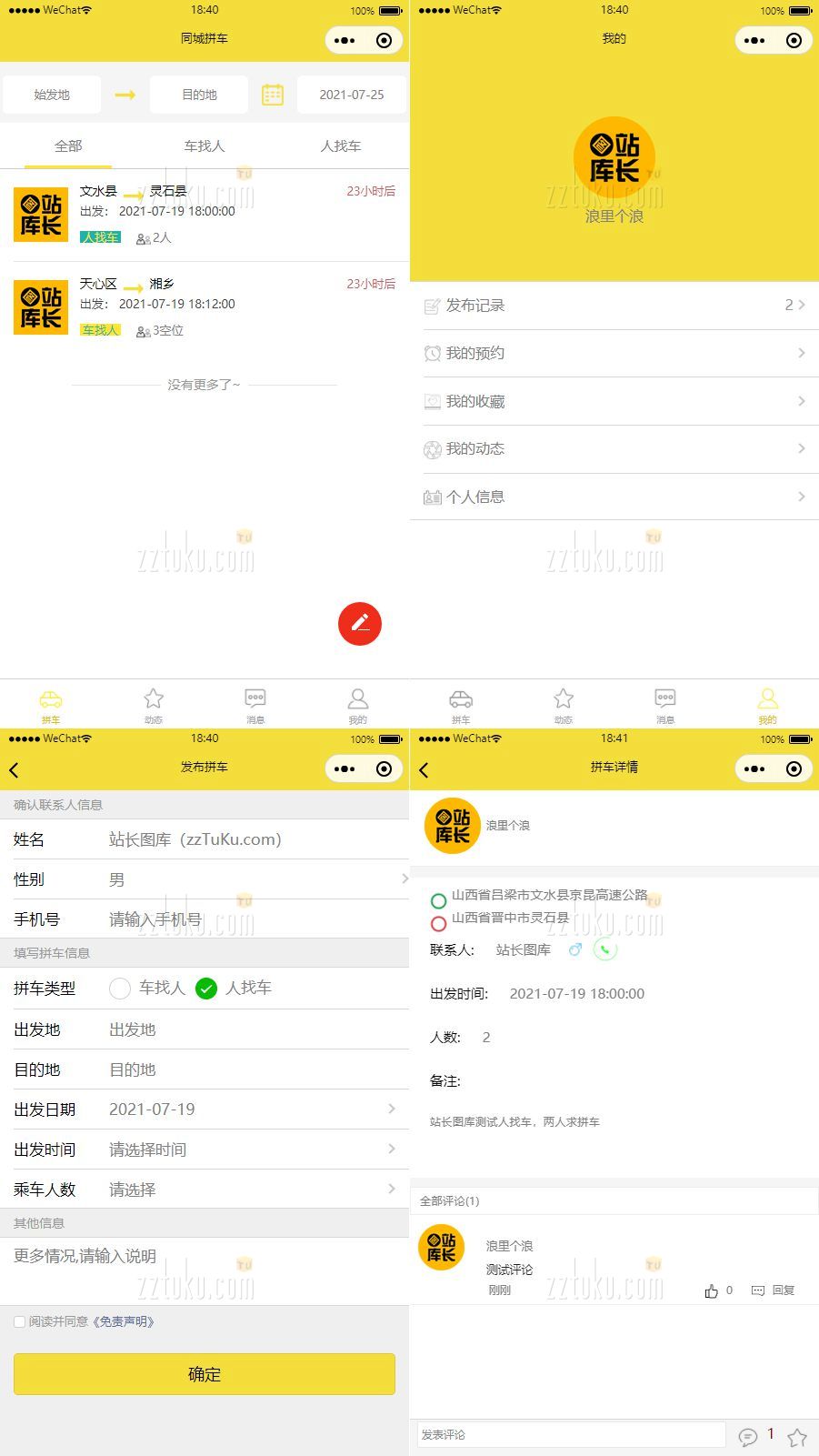Focus 目的地 field in publish form
This screenshot has width=819, height=1456.
point(255,1069)
